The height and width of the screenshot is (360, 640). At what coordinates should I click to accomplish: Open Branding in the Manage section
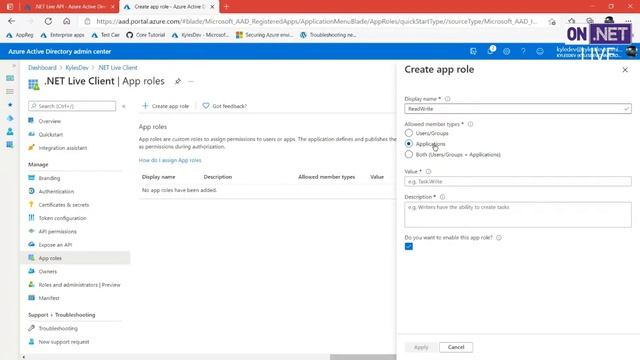[x=49, y=178]
